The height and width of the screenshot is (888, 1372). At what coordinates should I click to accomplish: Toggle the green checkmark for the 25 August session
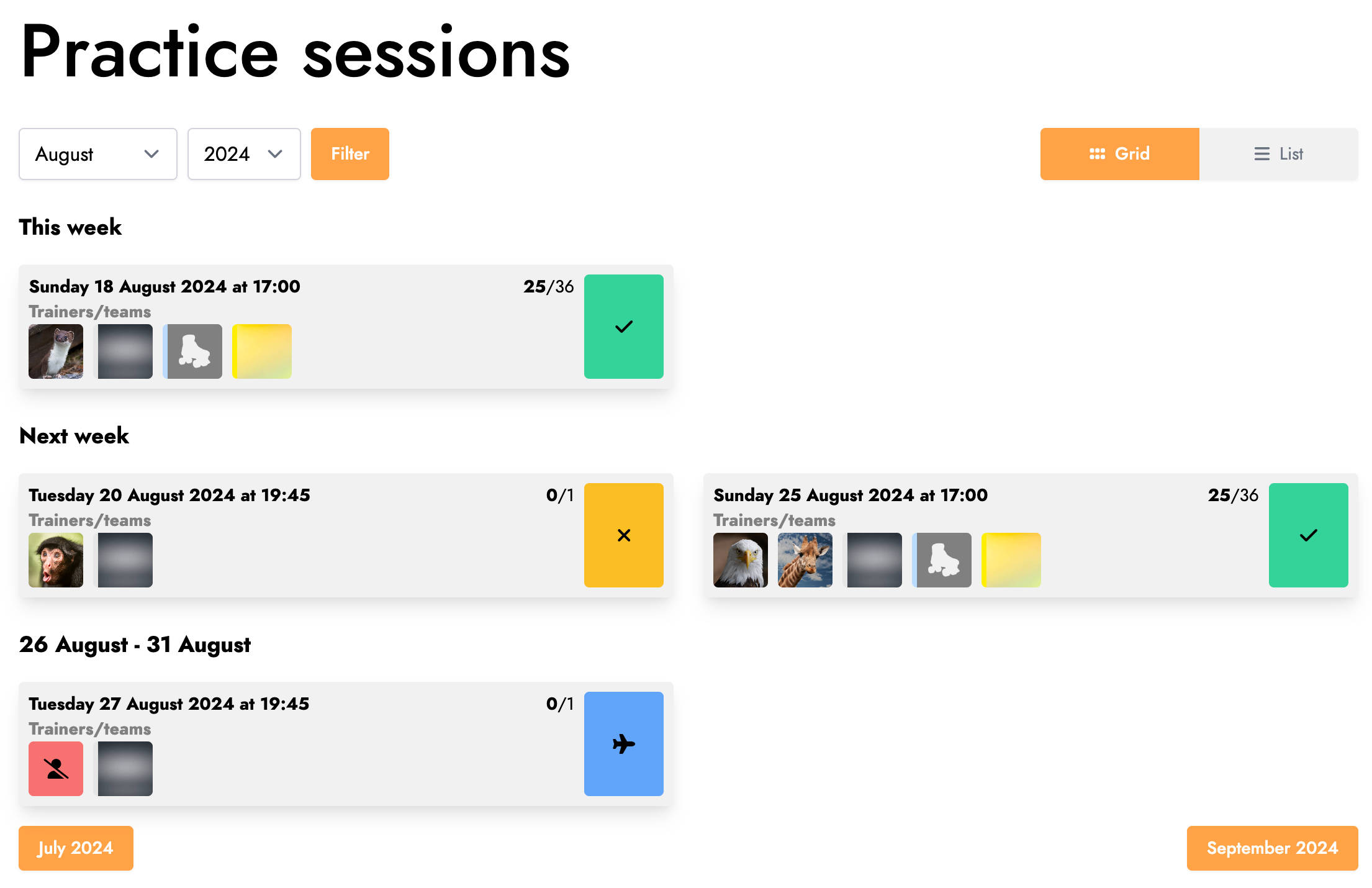click(x=1308, y=535)
